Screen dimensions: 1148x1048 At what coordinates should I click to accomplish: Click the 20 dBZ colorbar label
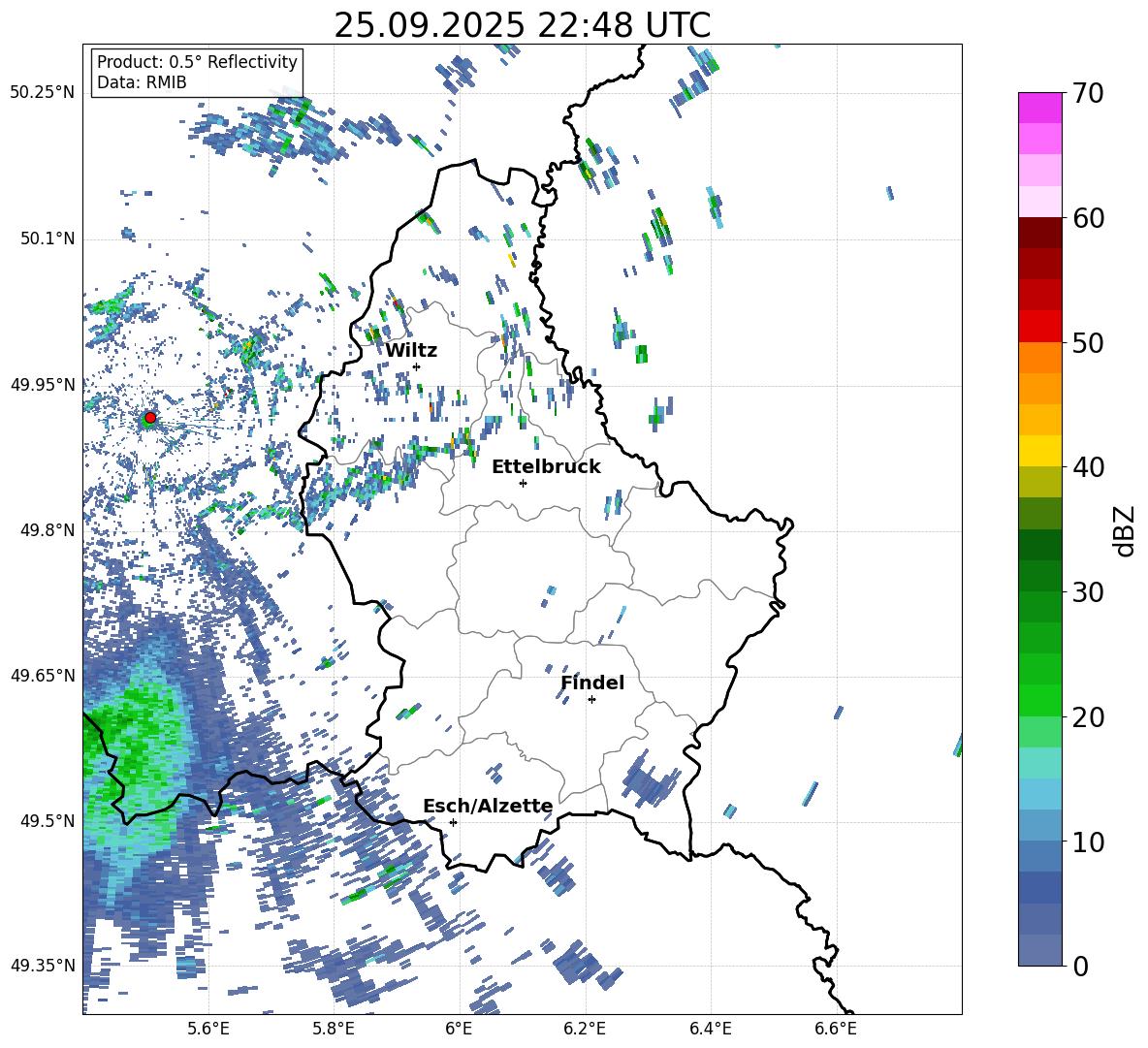point(1088,717)
